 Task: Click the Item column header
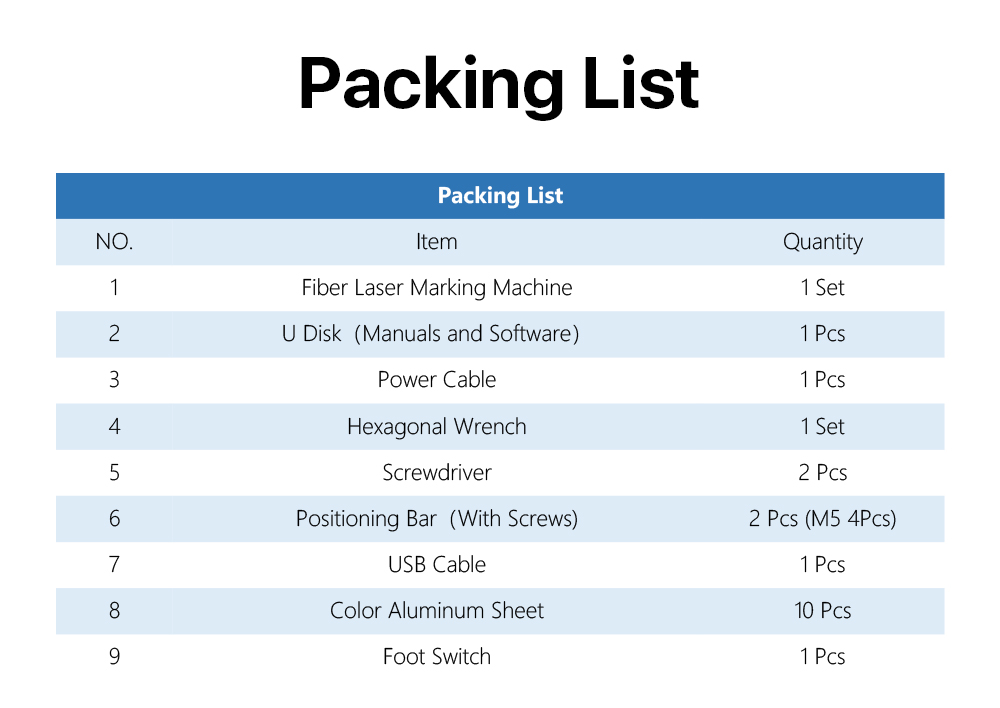point(437,242)
